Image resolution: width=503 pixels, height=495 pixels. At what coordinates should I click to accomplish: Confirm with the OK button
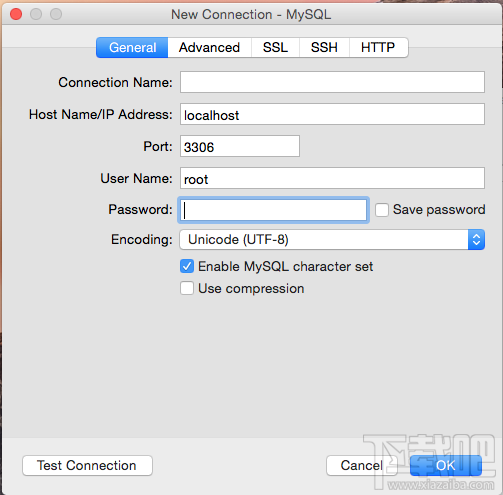point(446,465)
